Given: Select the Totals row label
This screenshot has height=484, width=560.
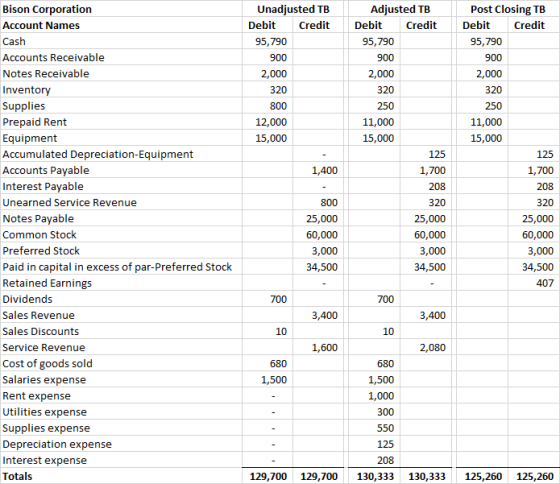Looking at the screenshot, I should [17, 476].
